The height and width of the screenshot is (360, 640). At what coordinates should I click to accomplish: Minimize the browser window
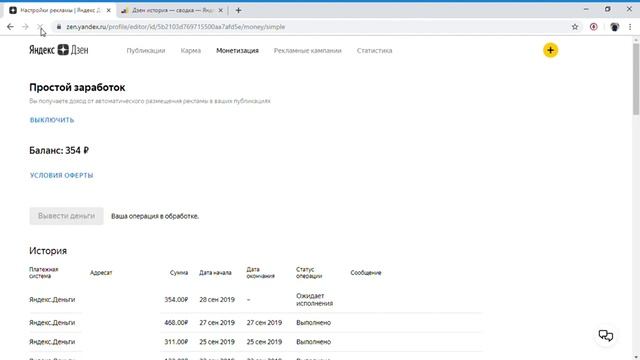tap(586, 9)
